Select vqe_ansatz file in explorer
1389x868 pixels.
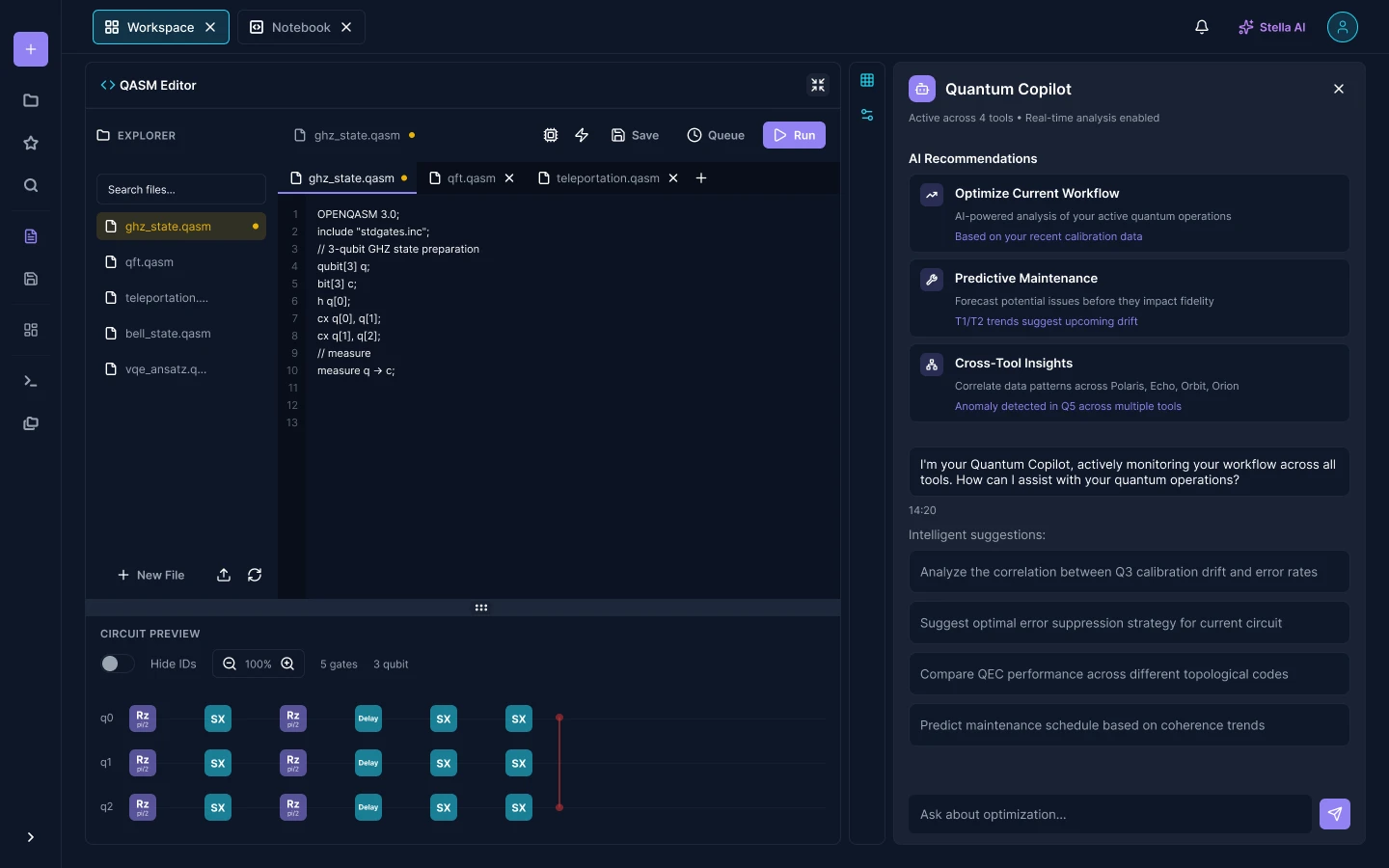pyautogui.click(x=181, y=369)
